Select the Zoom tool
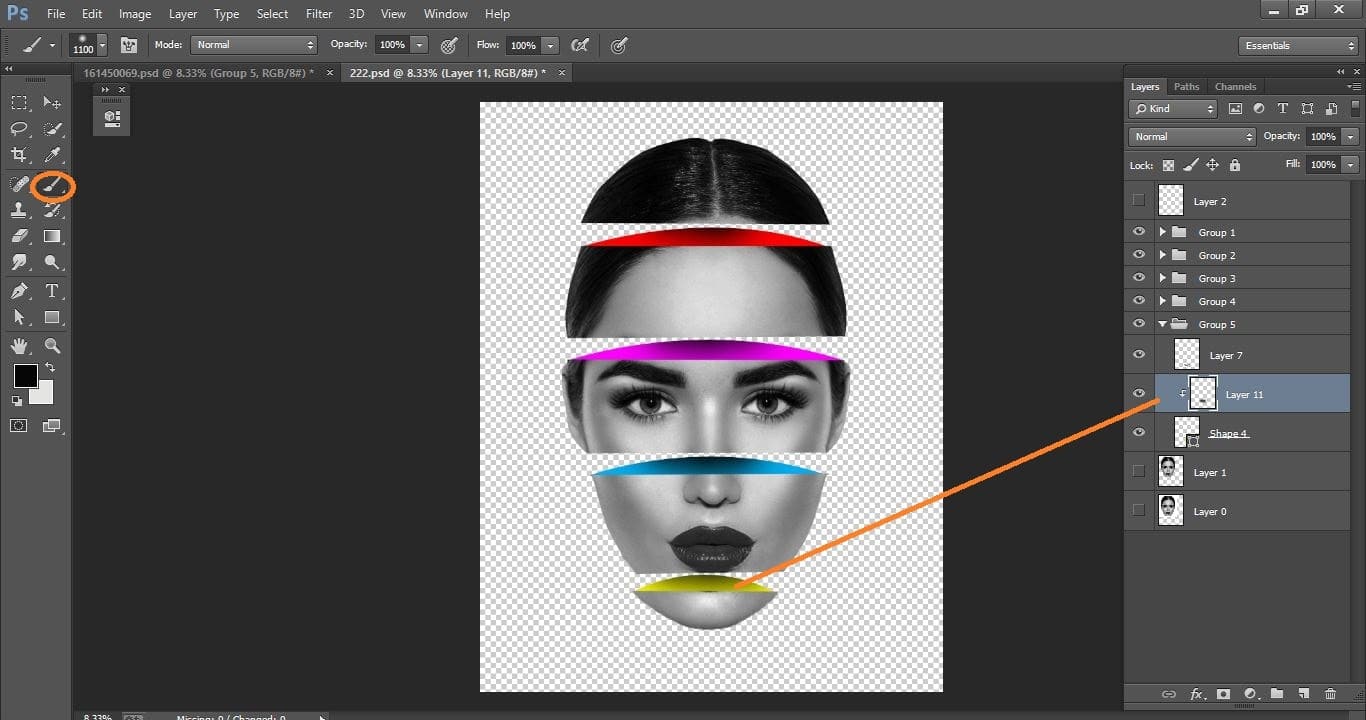 pos(52,345)
